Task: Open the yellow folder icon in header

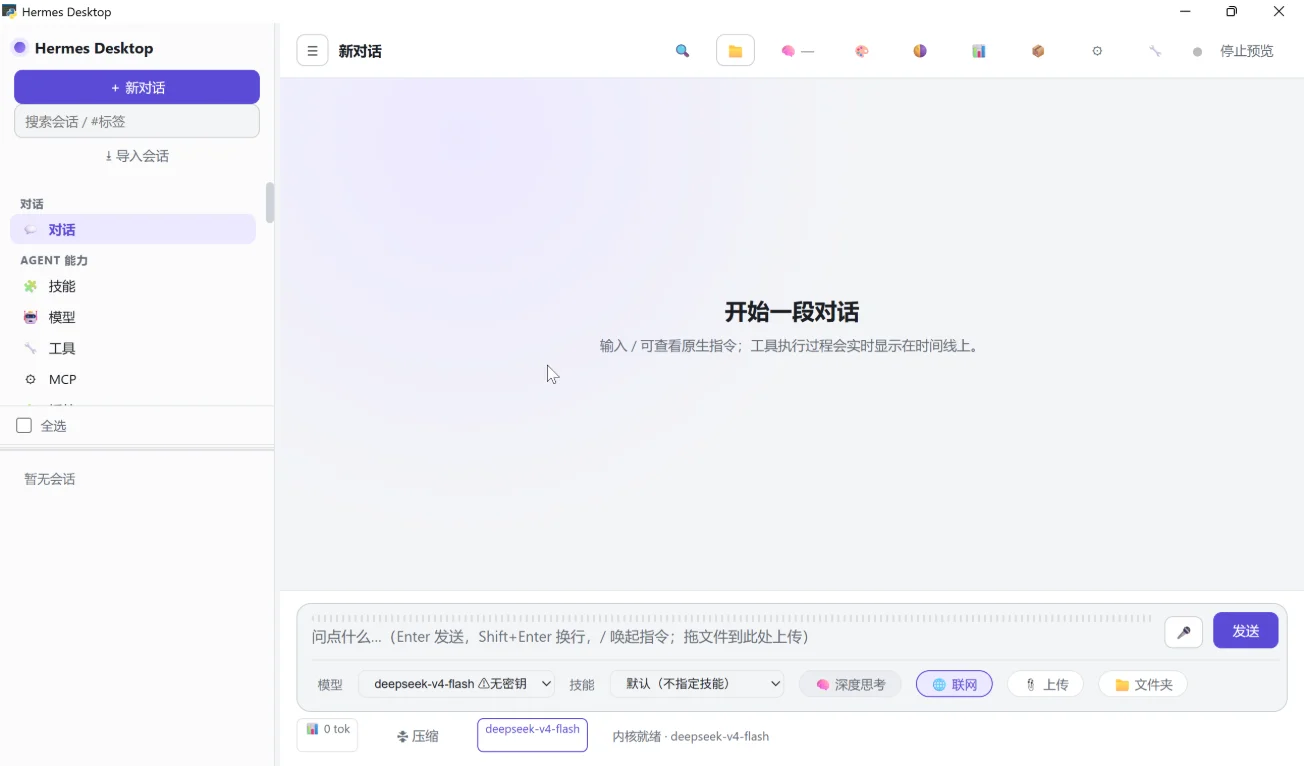Action: tap(735, 51)
